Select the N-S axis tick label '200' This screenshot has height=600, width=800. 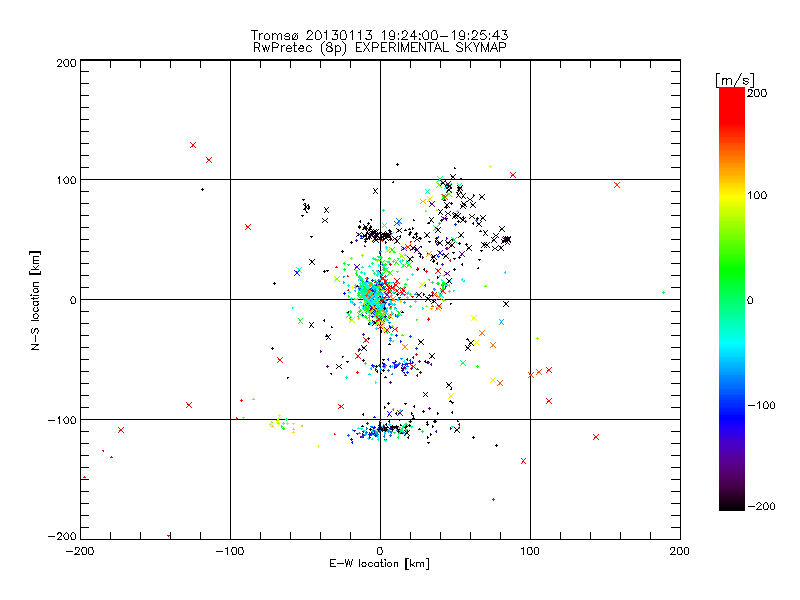[67, 63]
